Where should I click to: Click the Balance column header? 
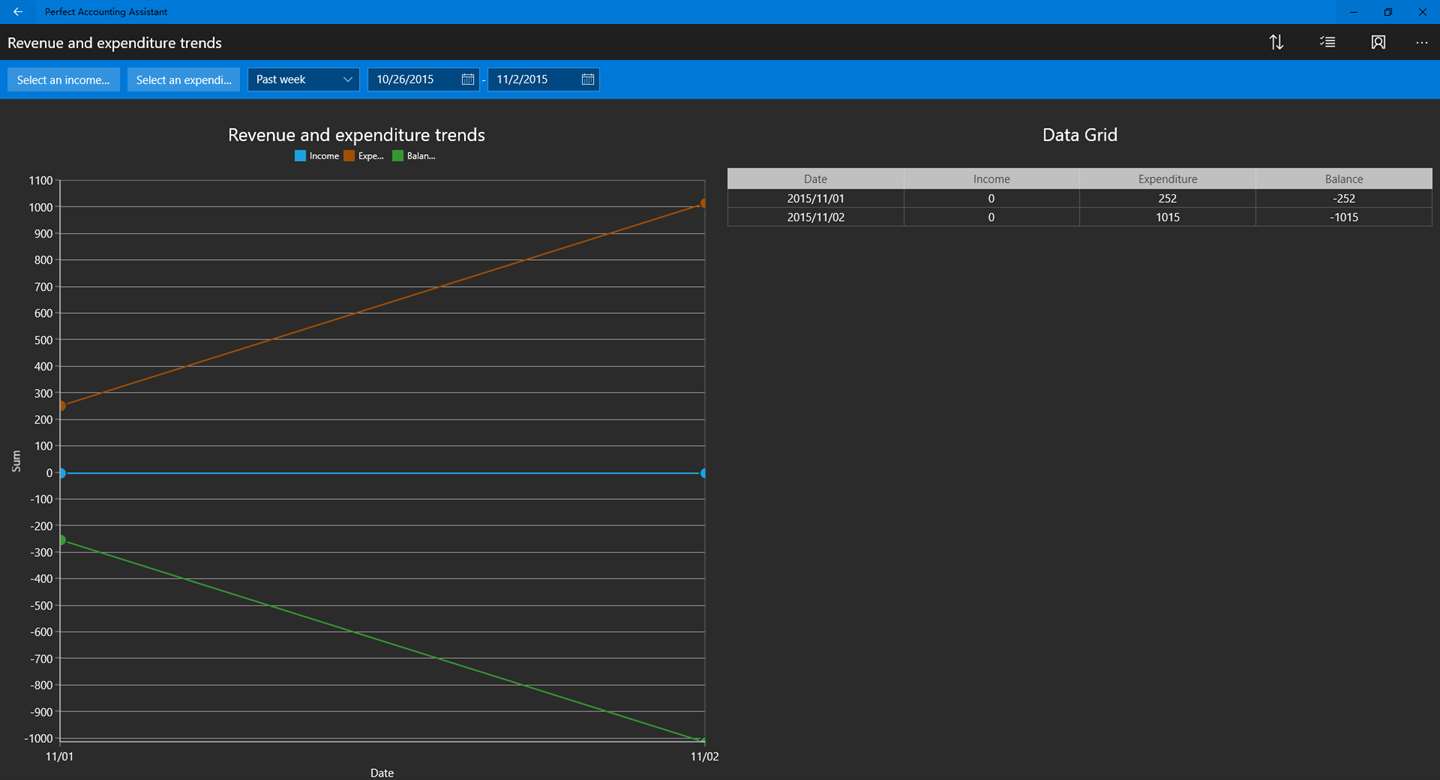click(1344, 179)
